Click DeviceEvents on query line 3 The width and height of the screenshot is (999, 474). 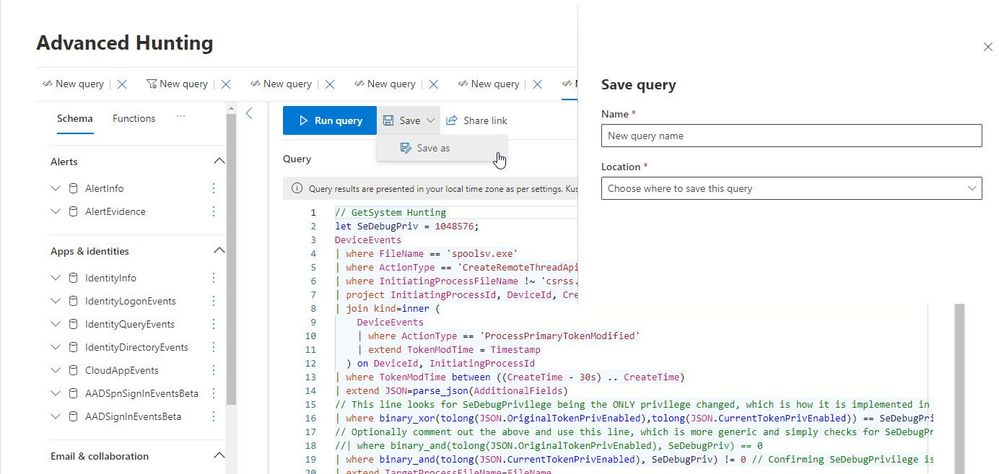(x=368, y=240)
